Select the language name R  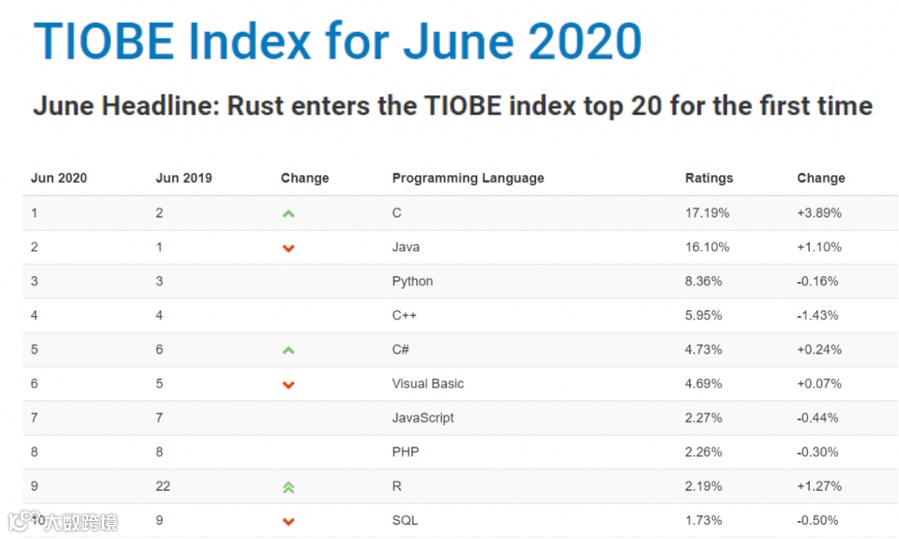tap(397, 486)
